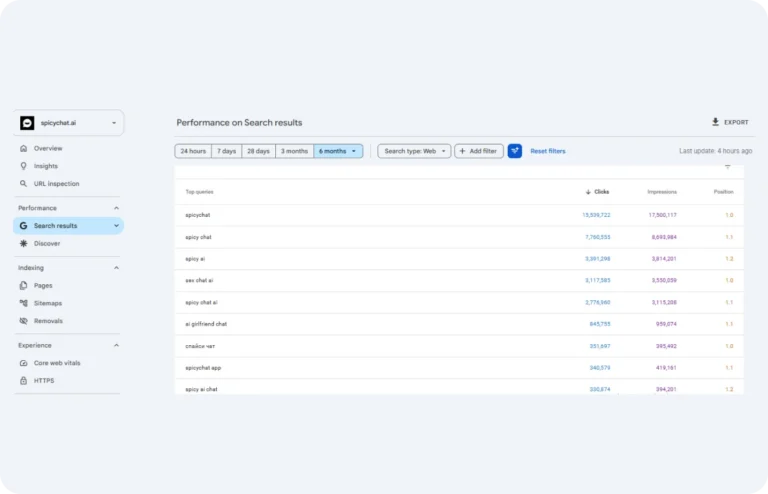Collapse the Indexing section
Viewport: 768px width, 494px height.
point(116,268)
